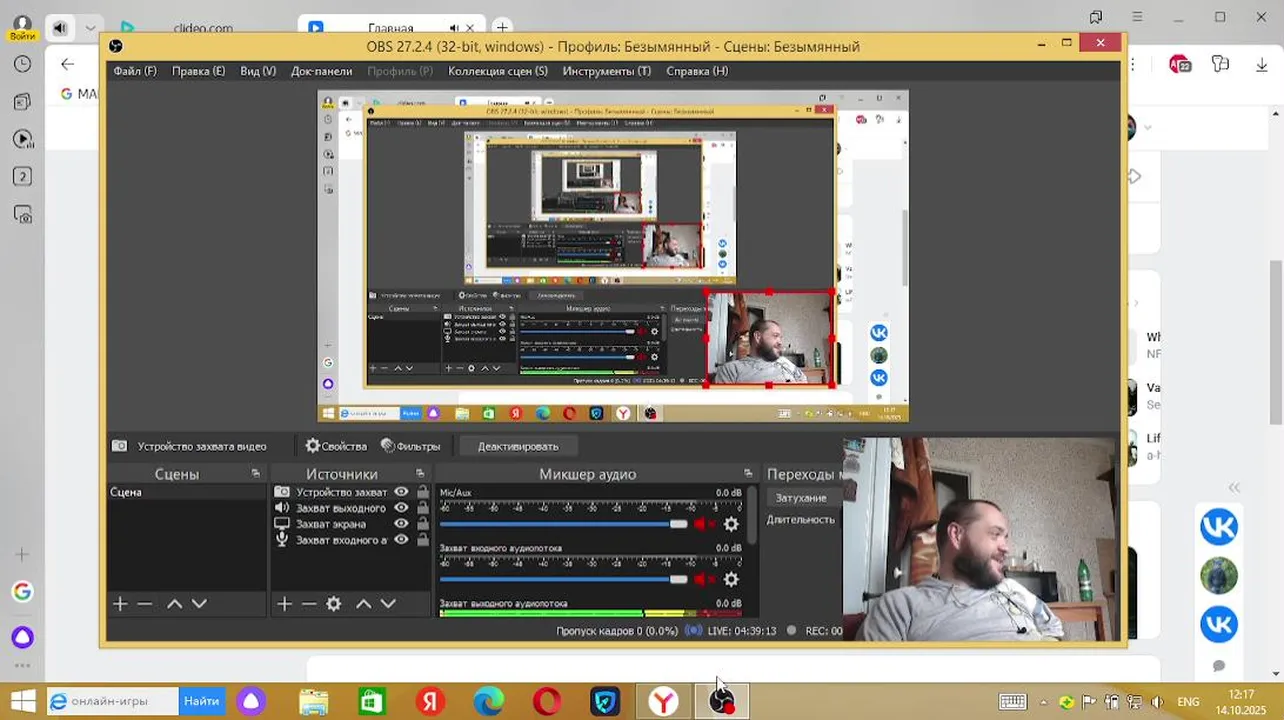Remove selected scene with minus icon
This screenshot has height=720, width=1284.
pyautogui.click(x=145, y=603)
